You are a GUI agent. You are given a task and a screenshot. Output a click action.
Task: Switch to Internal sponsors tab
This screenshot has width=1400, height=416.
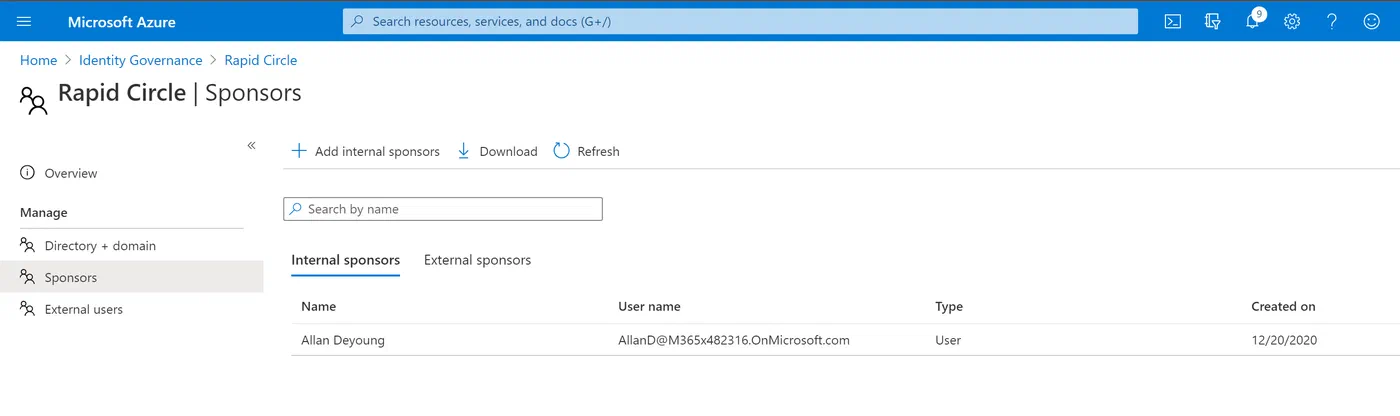346,260
